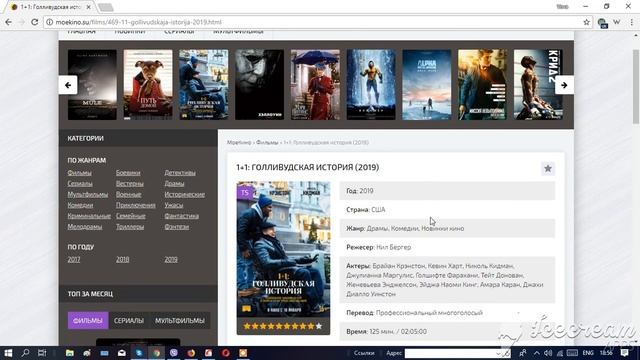Switch the ENG input language indicator
The image size is (640, 360).
click(x=588, y=353)
